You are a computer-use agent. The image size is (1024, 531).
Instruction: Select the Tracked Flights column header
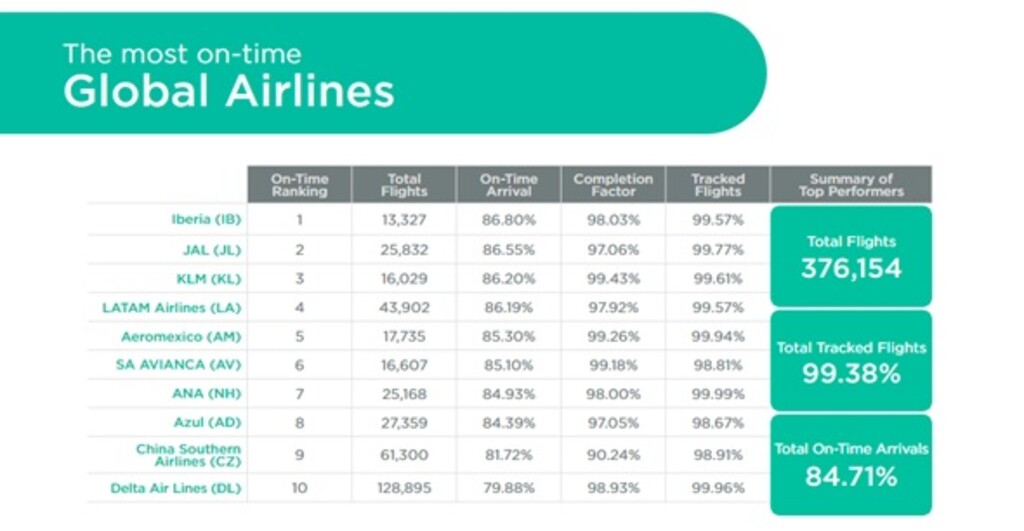(718, 185)
